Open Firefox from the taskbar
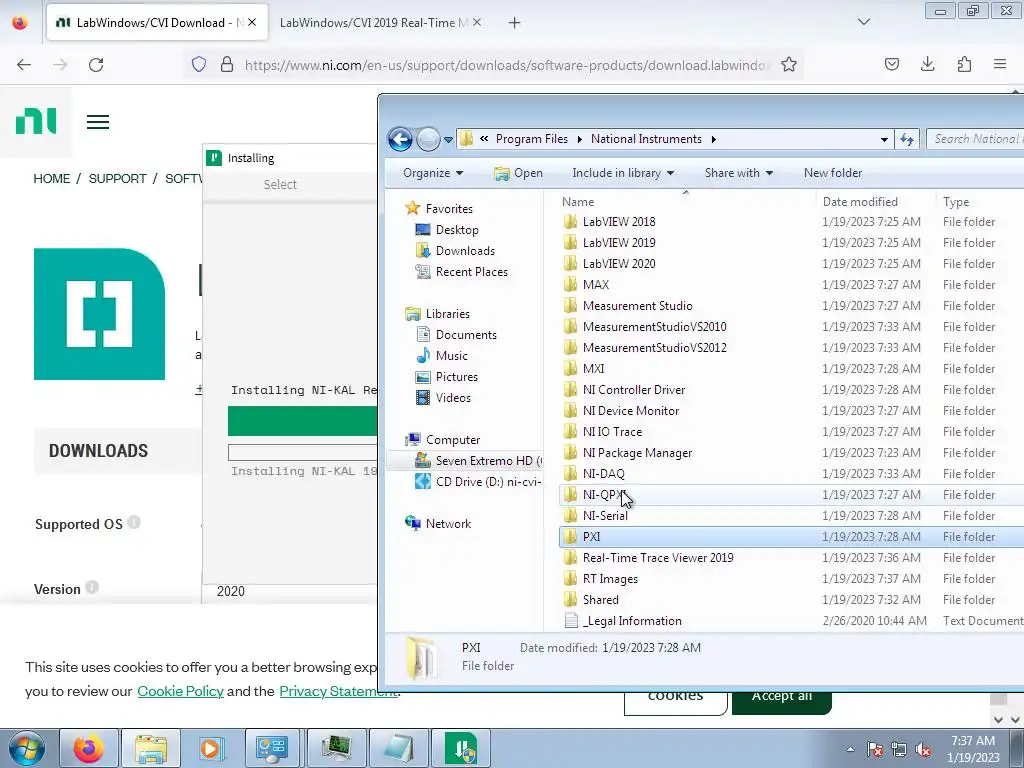Screen dimensions: 1024x768 point(89,748)
